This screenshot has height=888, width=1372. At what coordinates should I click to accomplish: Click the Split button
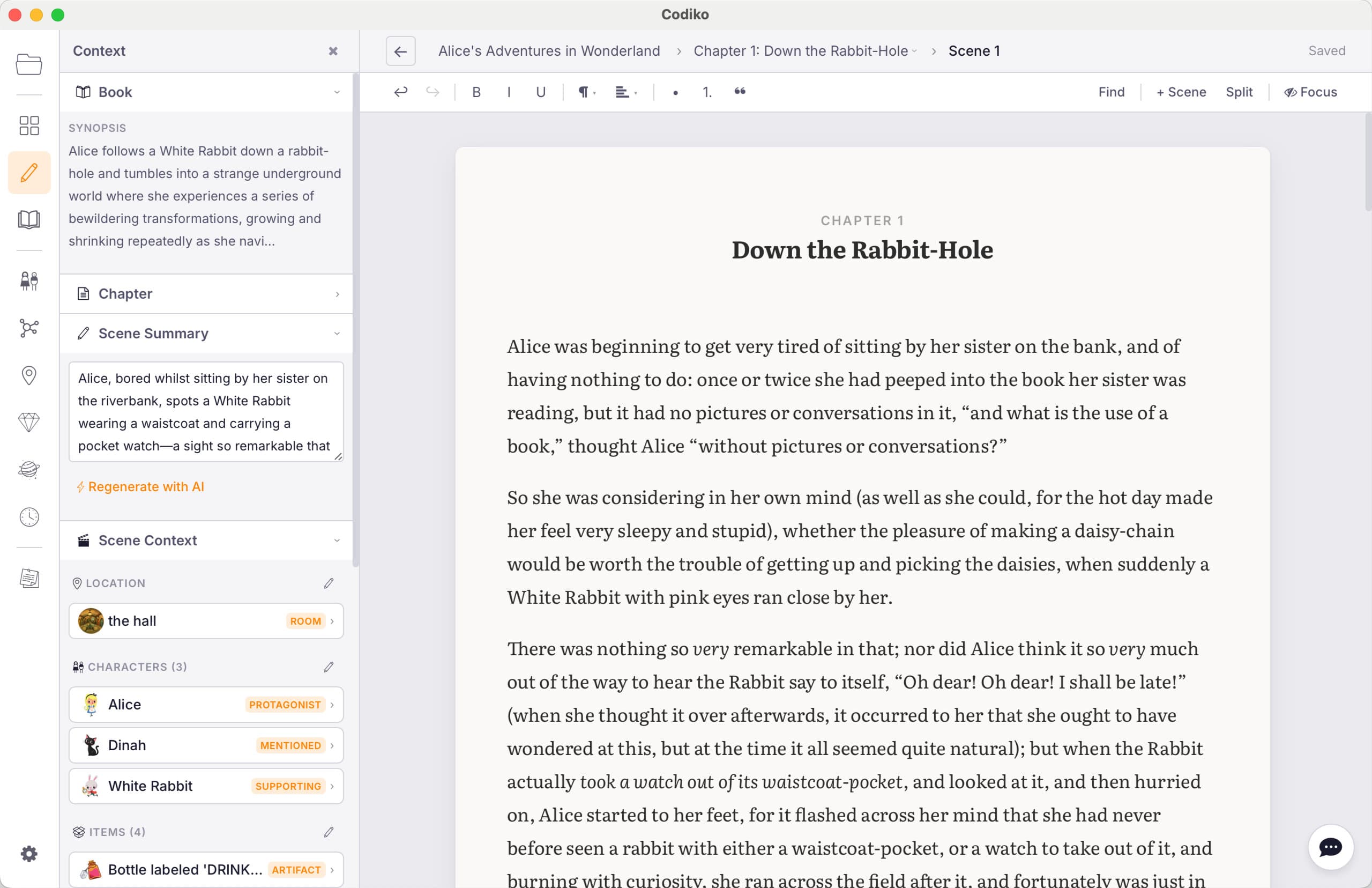pyautogui.click(x=1239, y=92)
